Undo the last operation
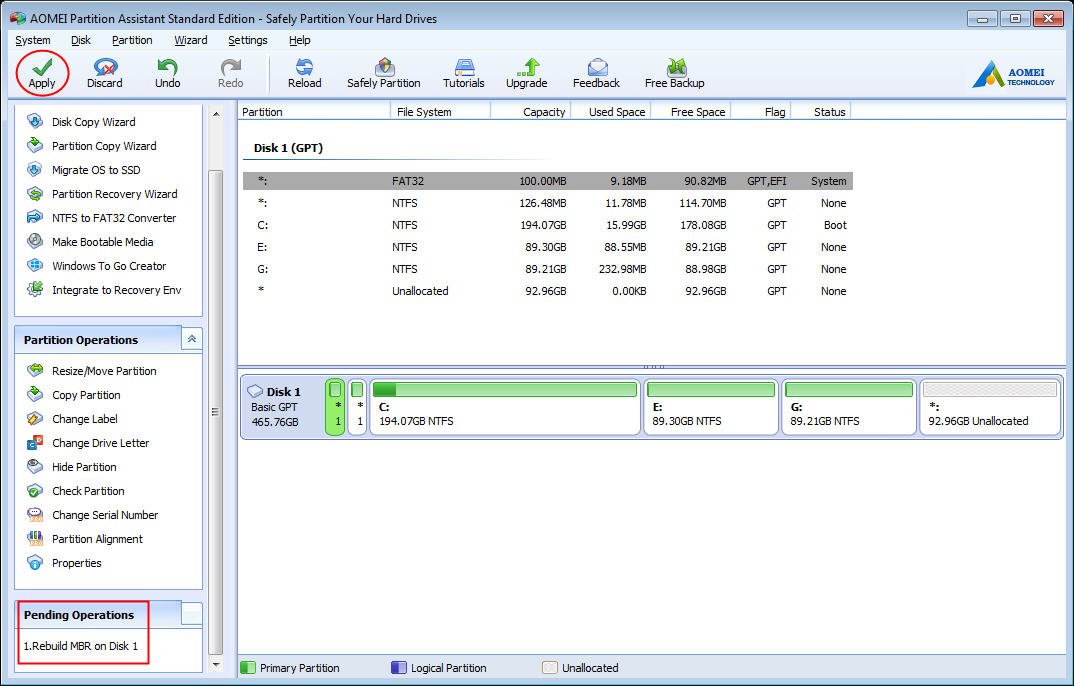The height and width of the screenshot is (686, 1074). coord(167,73)
